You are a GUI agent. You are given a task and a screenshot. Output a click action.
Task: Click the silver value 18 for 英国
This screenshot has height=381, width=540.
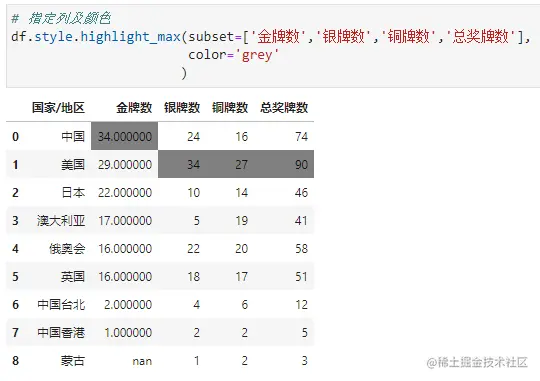pyautogui.click(x=194, y=276)
